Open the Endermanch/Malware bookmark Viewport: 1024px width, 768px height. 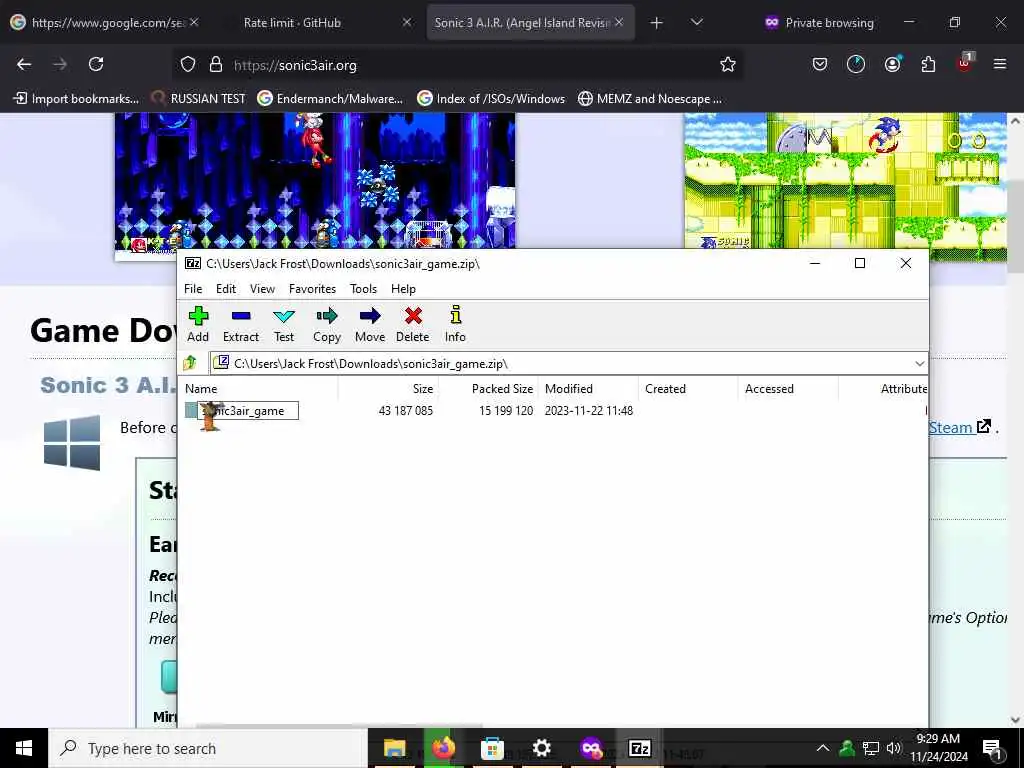pos(330,99)
